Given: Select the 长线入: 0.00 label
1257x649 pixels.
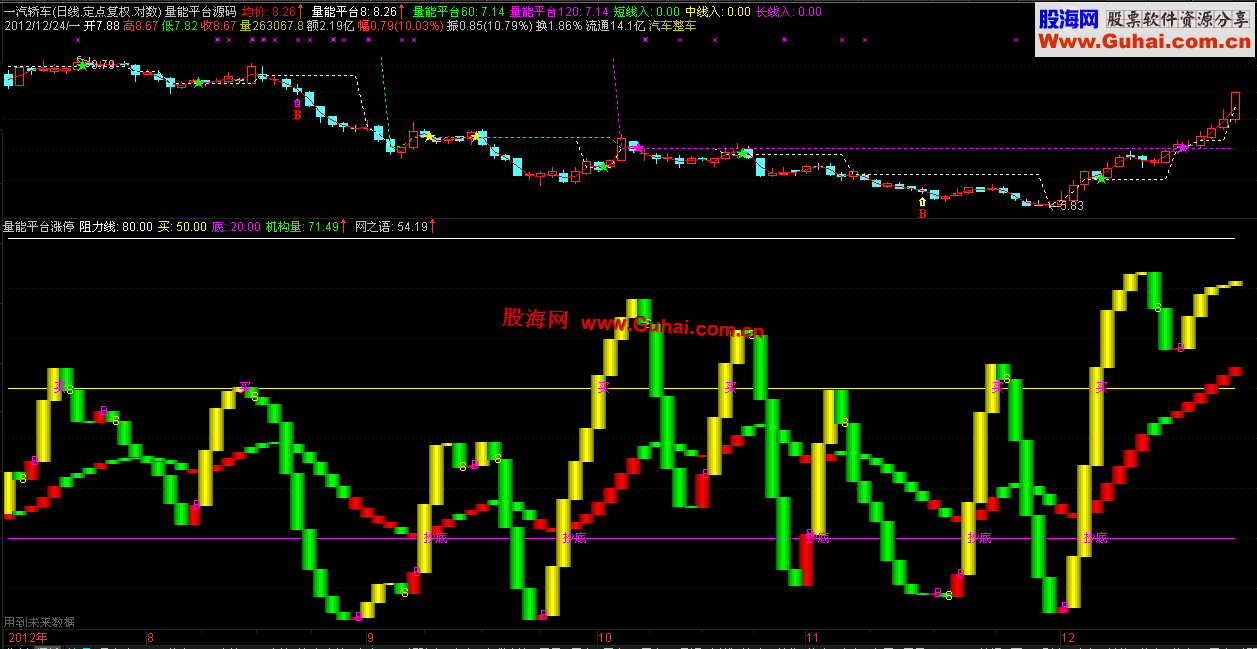Looking at the screenshot, I should click(789, 12).
